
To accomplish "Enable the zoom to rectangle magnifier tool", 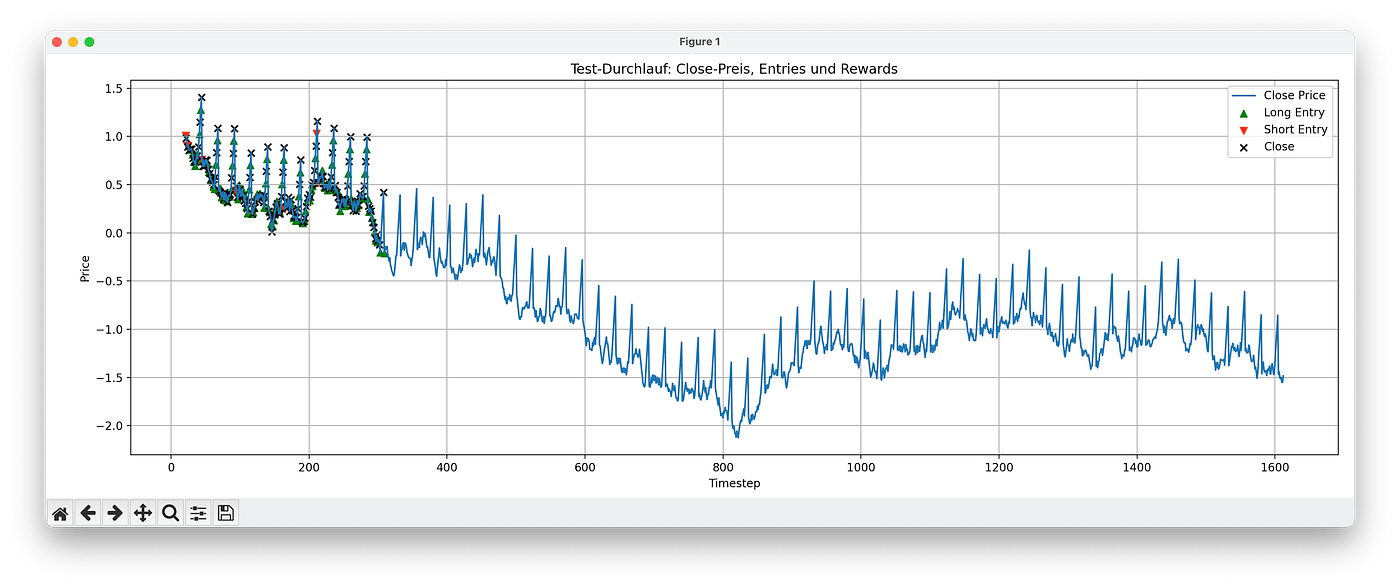I will [170, 513].
